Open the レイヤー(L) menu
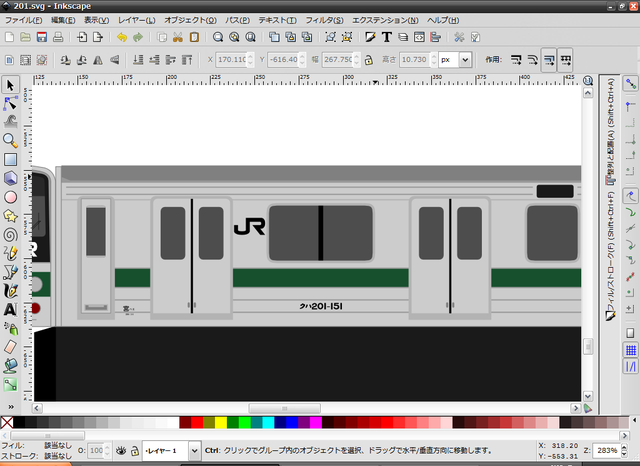Viewport: 640px width, 466px height. pyautogui.click(x=137, y=20)
